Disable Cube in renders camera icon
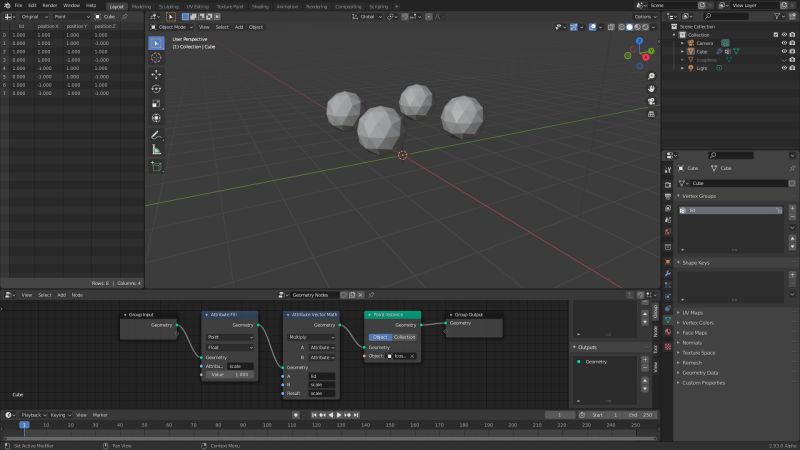Image resolution: width=800 pixels, height=450 pixels. (792, 51)
